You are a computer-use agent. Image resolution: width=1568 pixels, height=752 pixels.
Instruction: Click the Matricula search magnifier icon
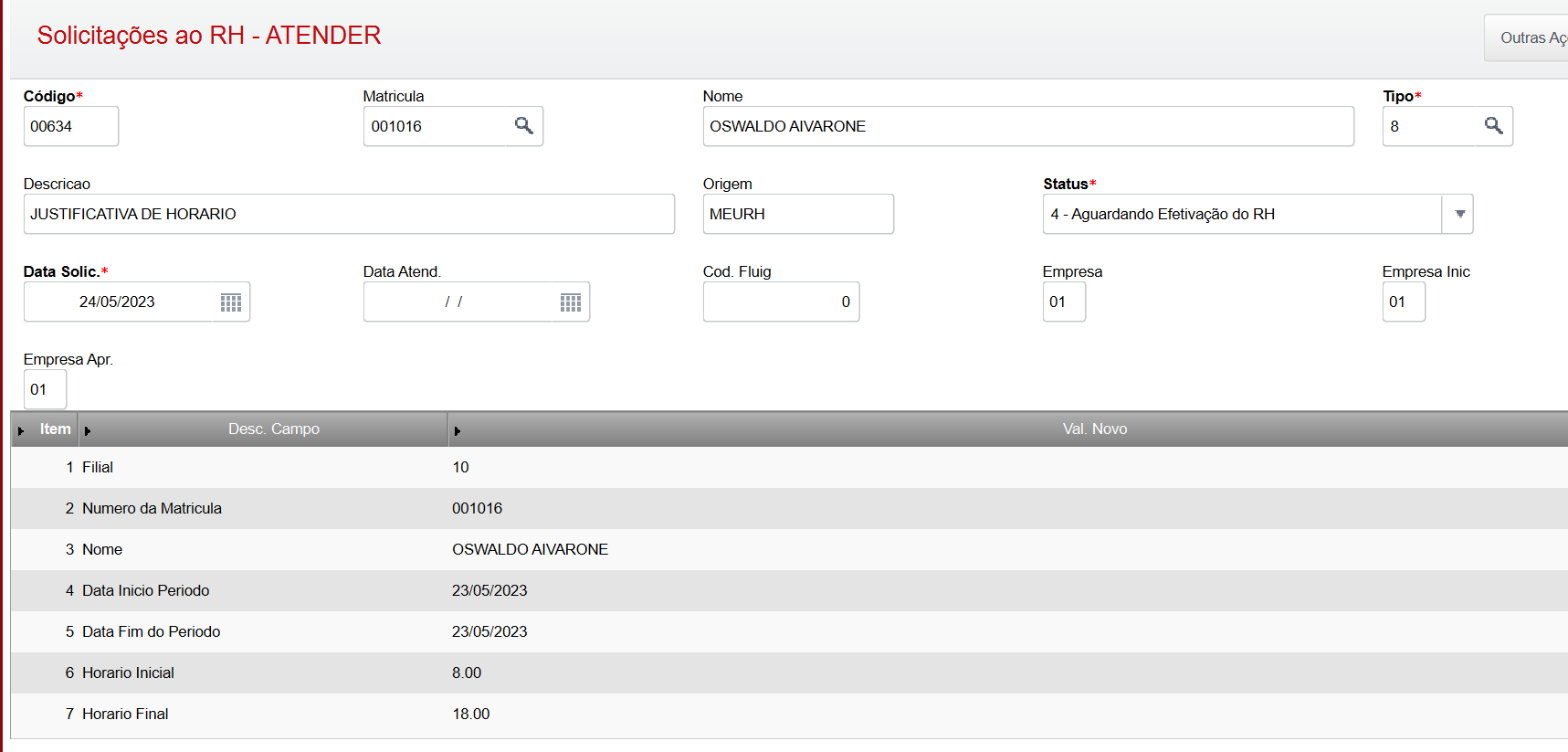tap(523, 126)
